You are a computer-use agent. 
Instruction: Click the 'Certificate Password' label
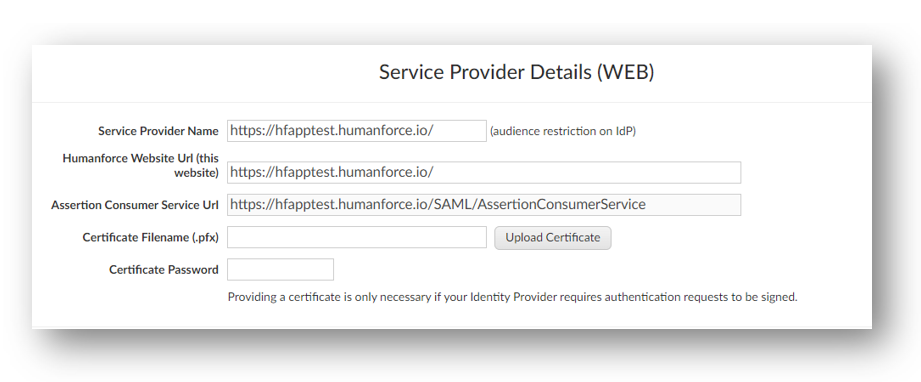(164, 270)
